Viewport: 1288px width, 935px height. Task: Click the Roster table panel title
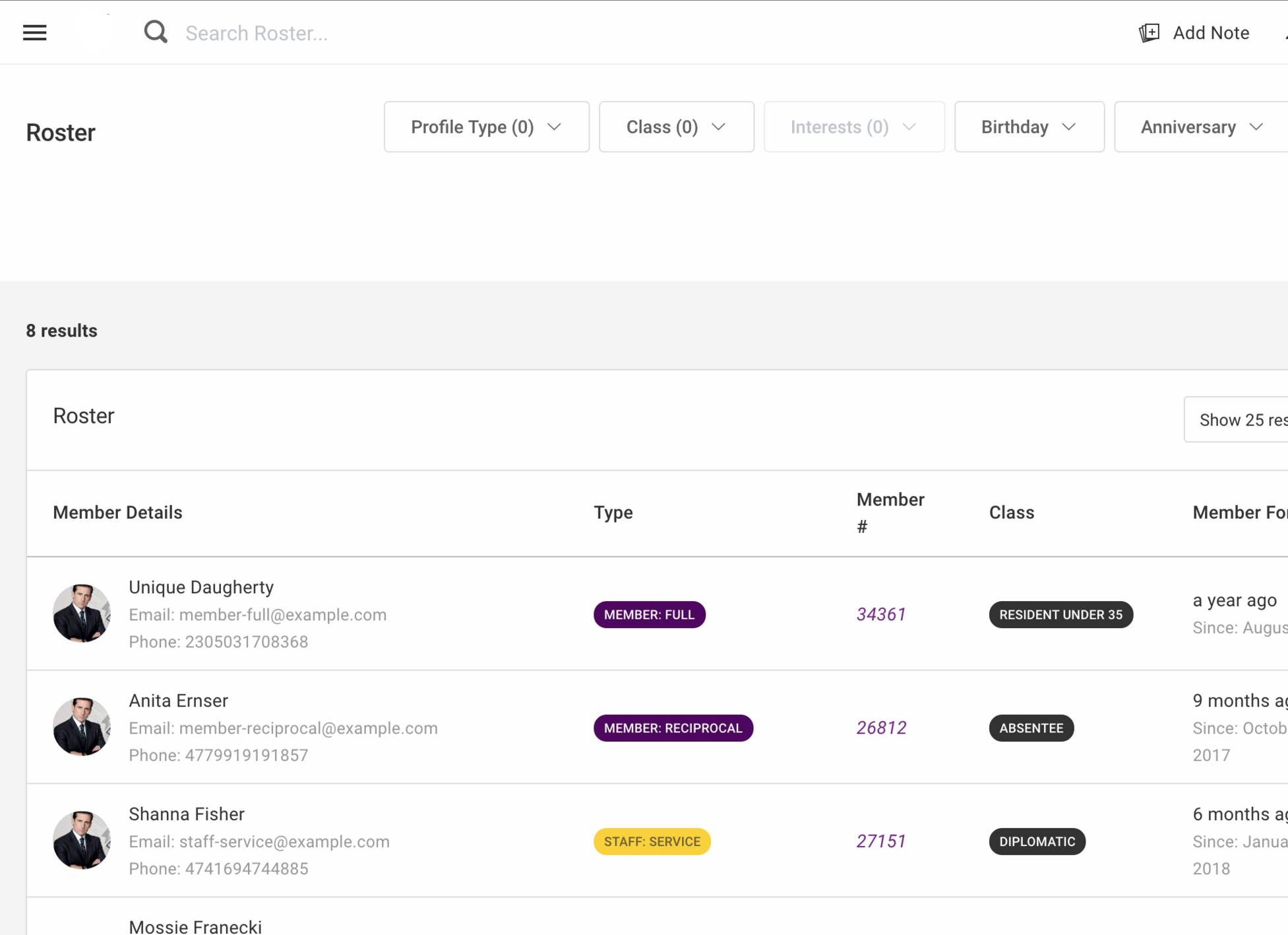84,416
